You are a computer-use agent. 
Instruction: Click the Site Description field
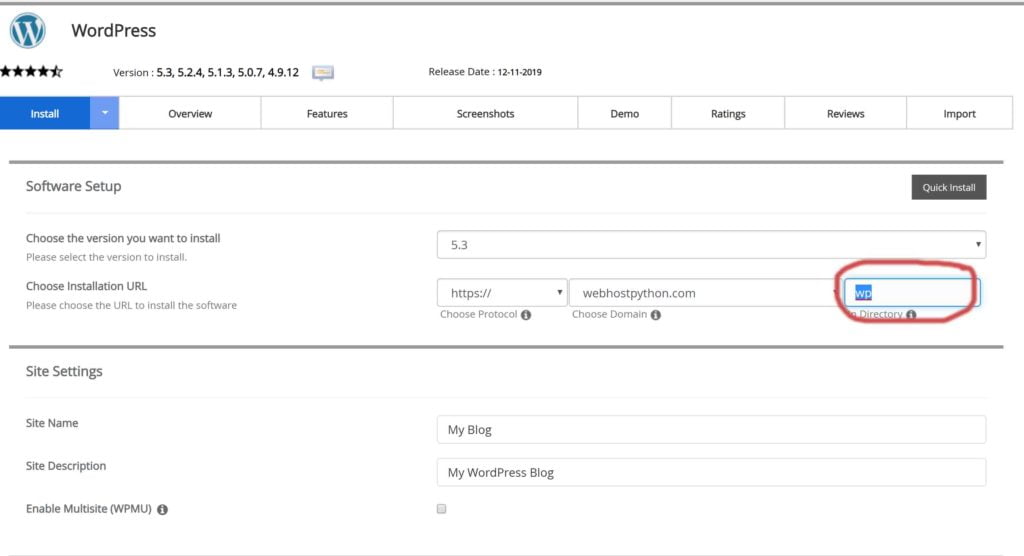(x=711, y=472)
